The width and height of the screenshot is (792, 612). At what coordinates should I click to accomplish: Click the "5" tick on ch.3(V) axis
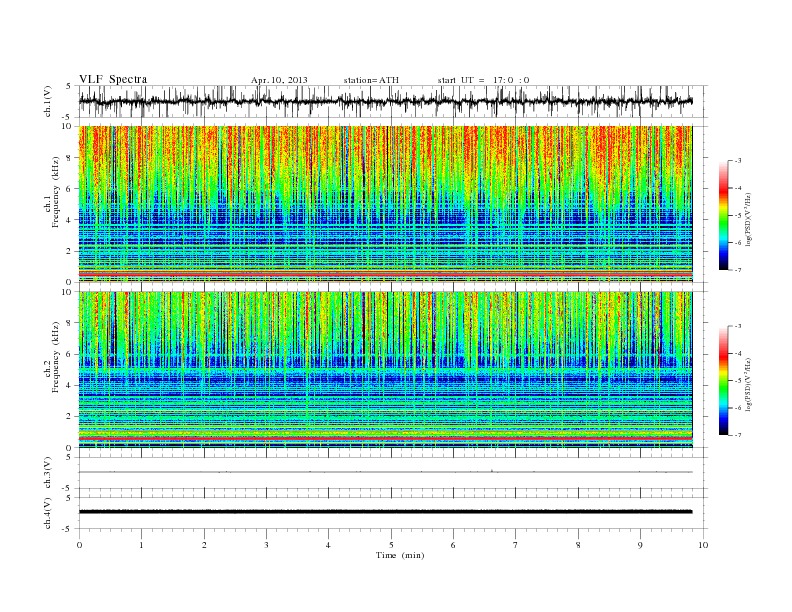(x=69, y=457)
